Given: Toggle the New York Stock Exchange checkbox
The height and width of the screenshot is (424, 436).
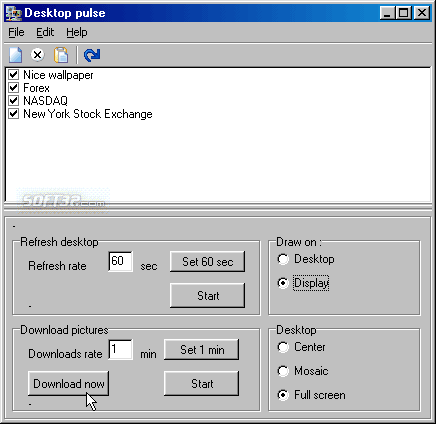Looking at the screenshot, I should (x=13, y=114).
